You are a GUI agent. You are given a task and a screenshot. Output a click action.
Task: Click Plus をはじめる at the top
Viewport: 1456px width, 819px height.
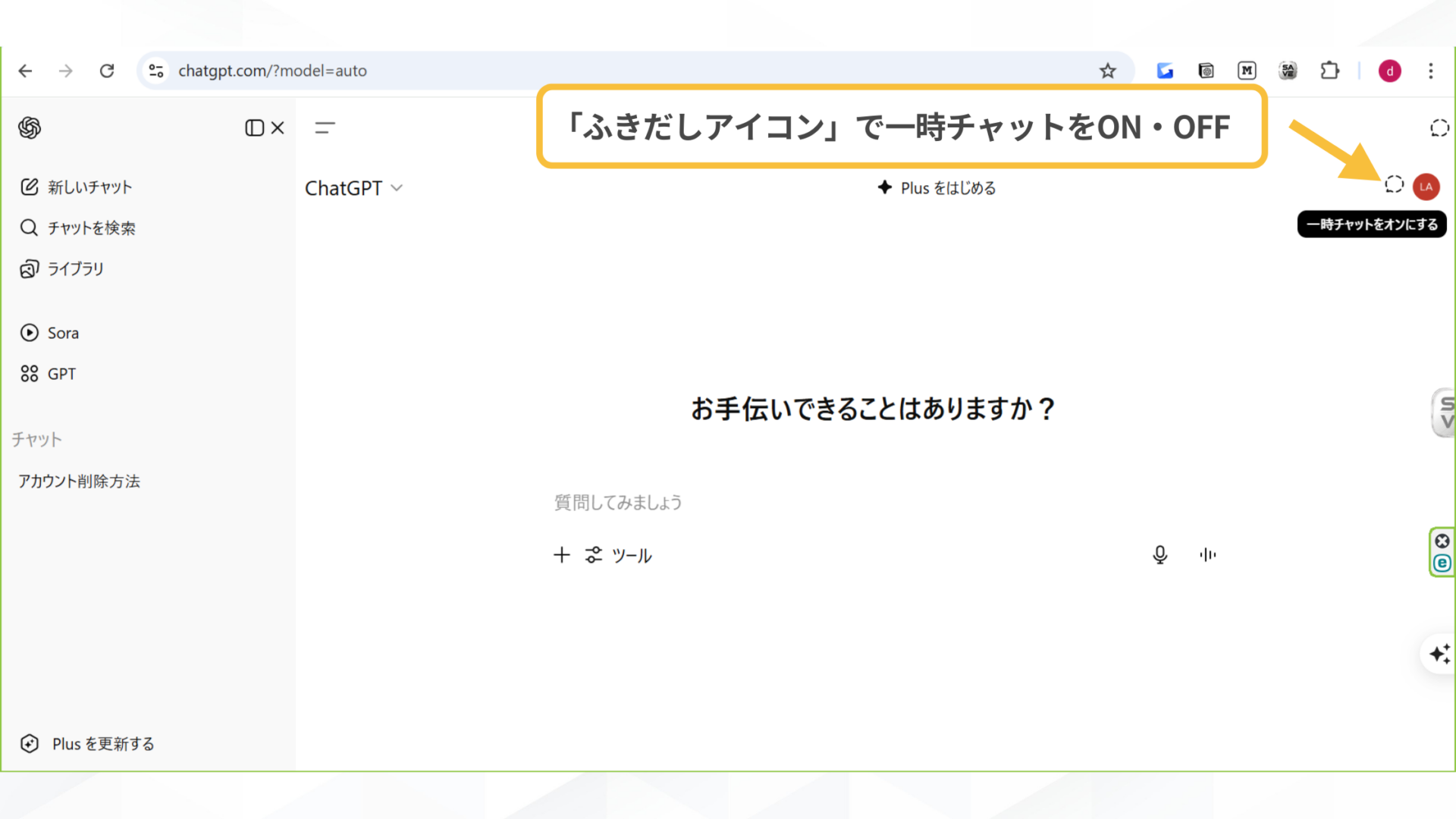937,187
